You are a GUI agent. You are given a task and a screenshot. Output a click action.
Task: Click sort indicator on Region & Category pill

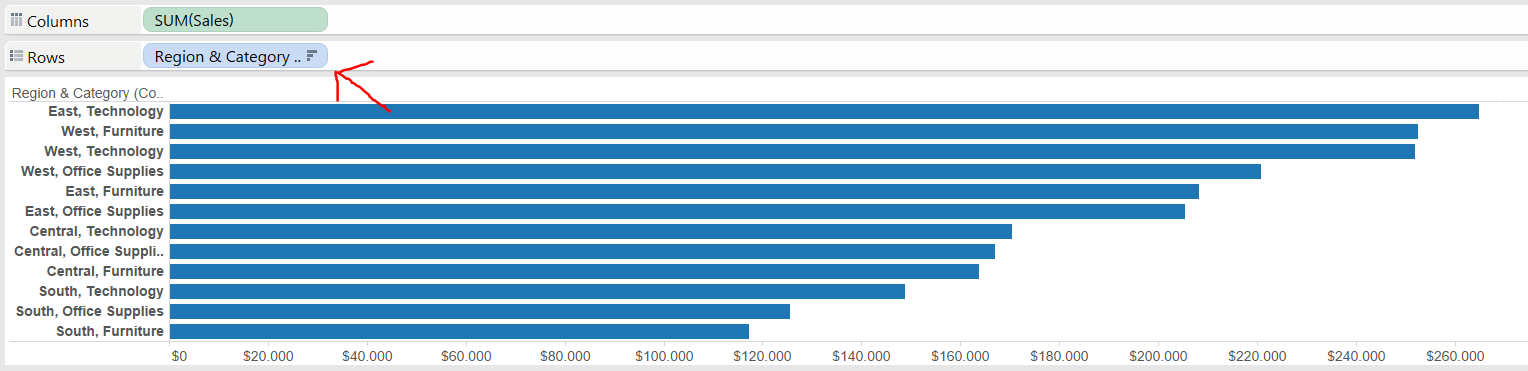(x=311, y=56)
